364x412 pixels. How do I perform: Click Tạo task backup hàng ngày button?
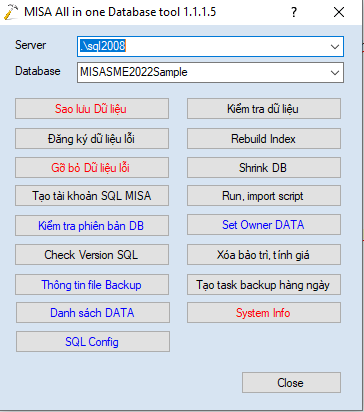click(264, 284)
